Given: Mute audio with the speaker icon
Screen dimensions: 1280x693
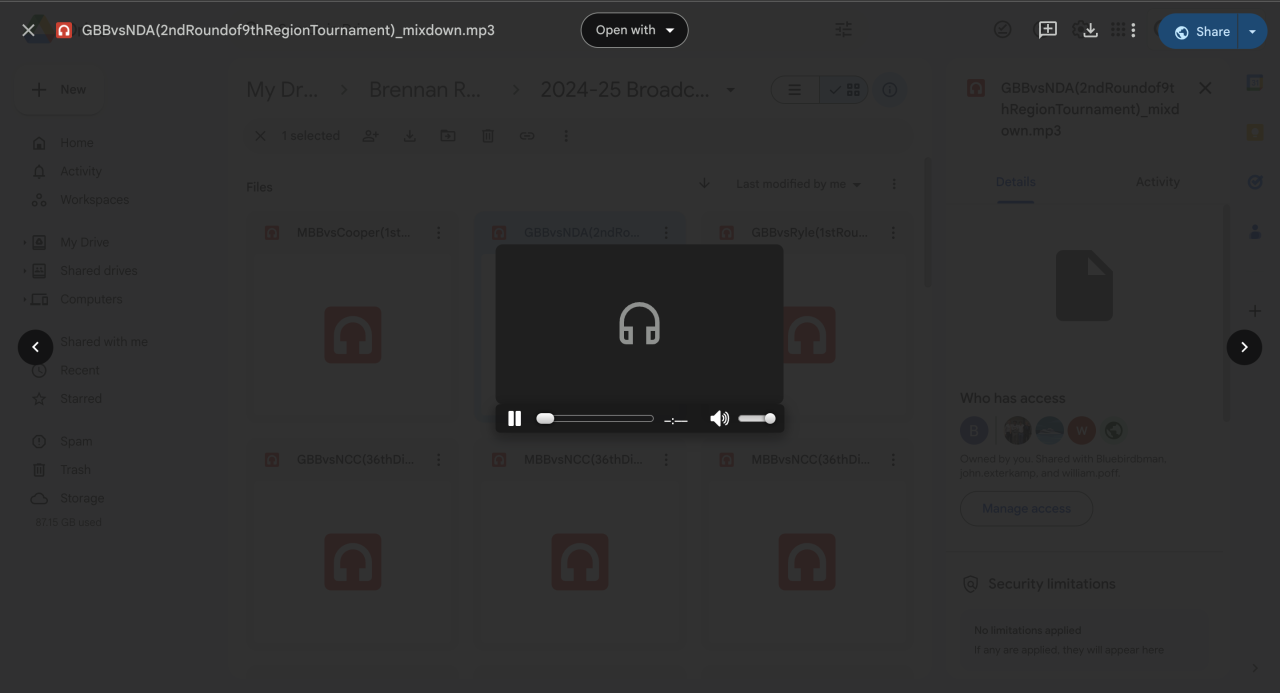Looking at the screenshot, I should tap(719, 418).
